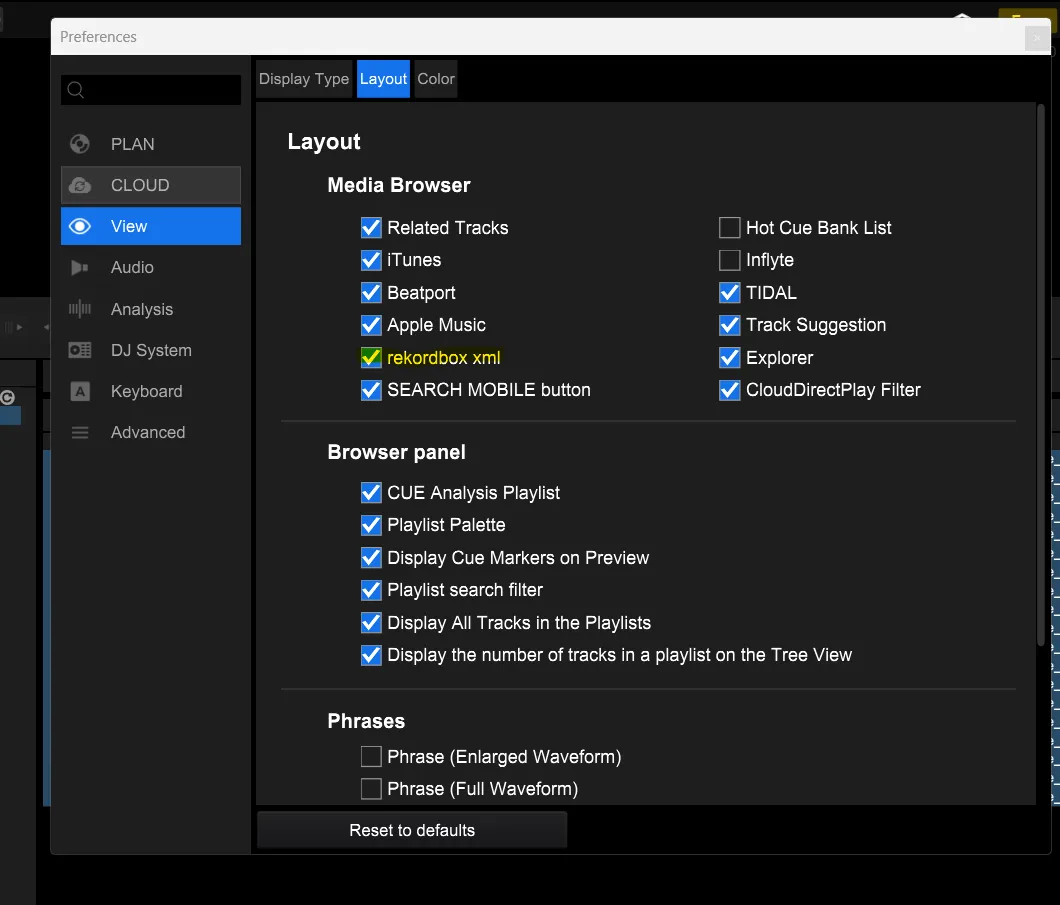This screenshot has height=905, width=1060.
Task: Click the Advanced settings icon
Action: coord(80,432)
